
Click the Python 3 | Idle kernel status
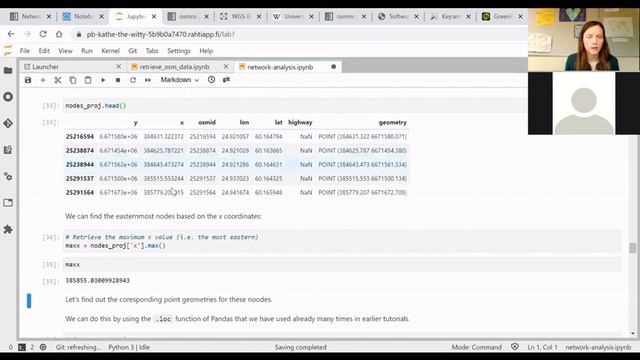click(x=129, y=347)
